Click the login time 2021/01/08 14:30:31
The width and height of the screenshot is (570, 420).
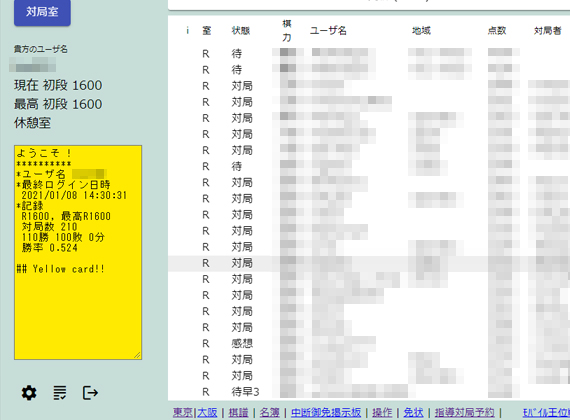click(74, 195)
